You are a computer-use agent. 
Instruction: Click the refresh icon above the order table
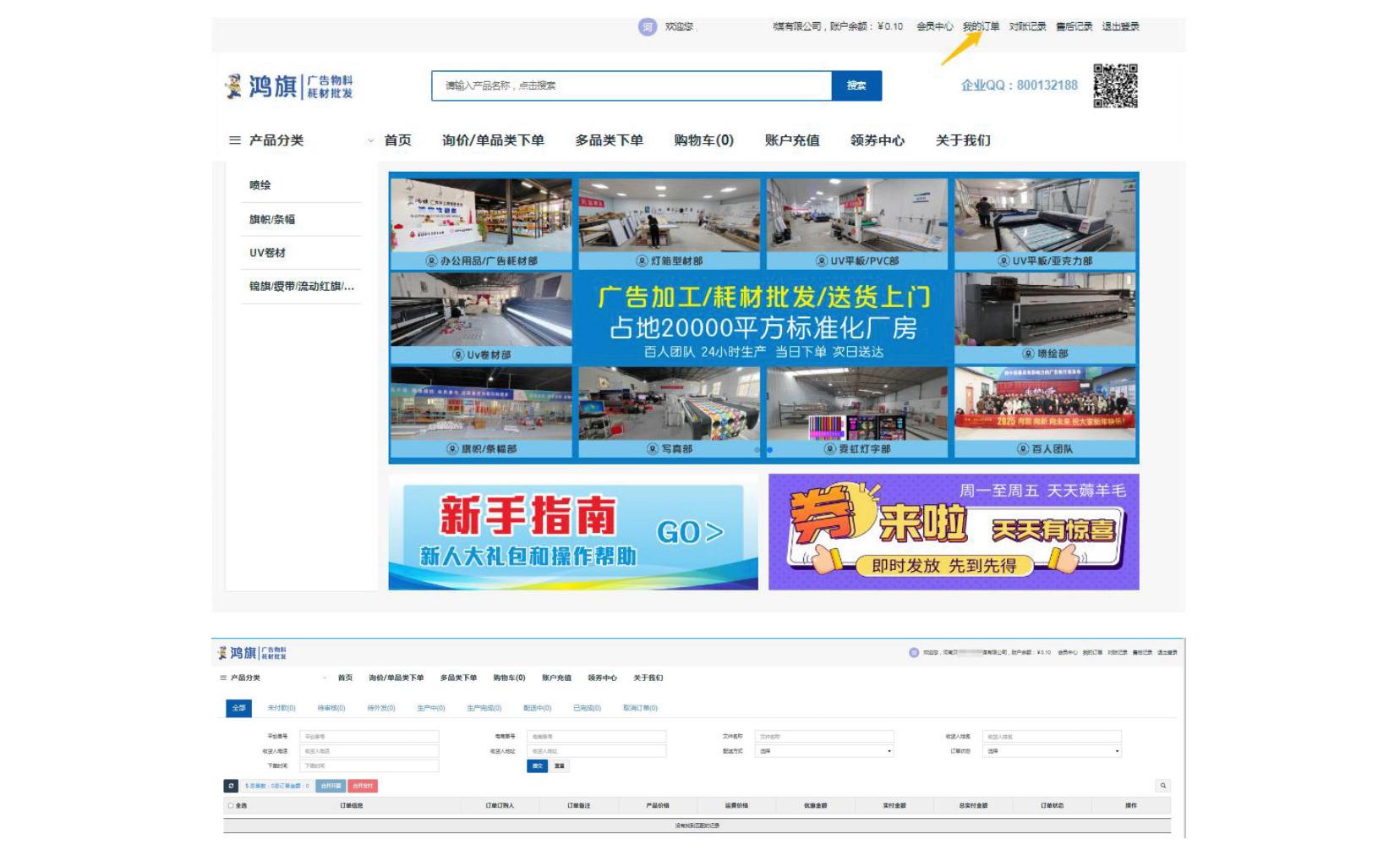(x=230, y=786)
